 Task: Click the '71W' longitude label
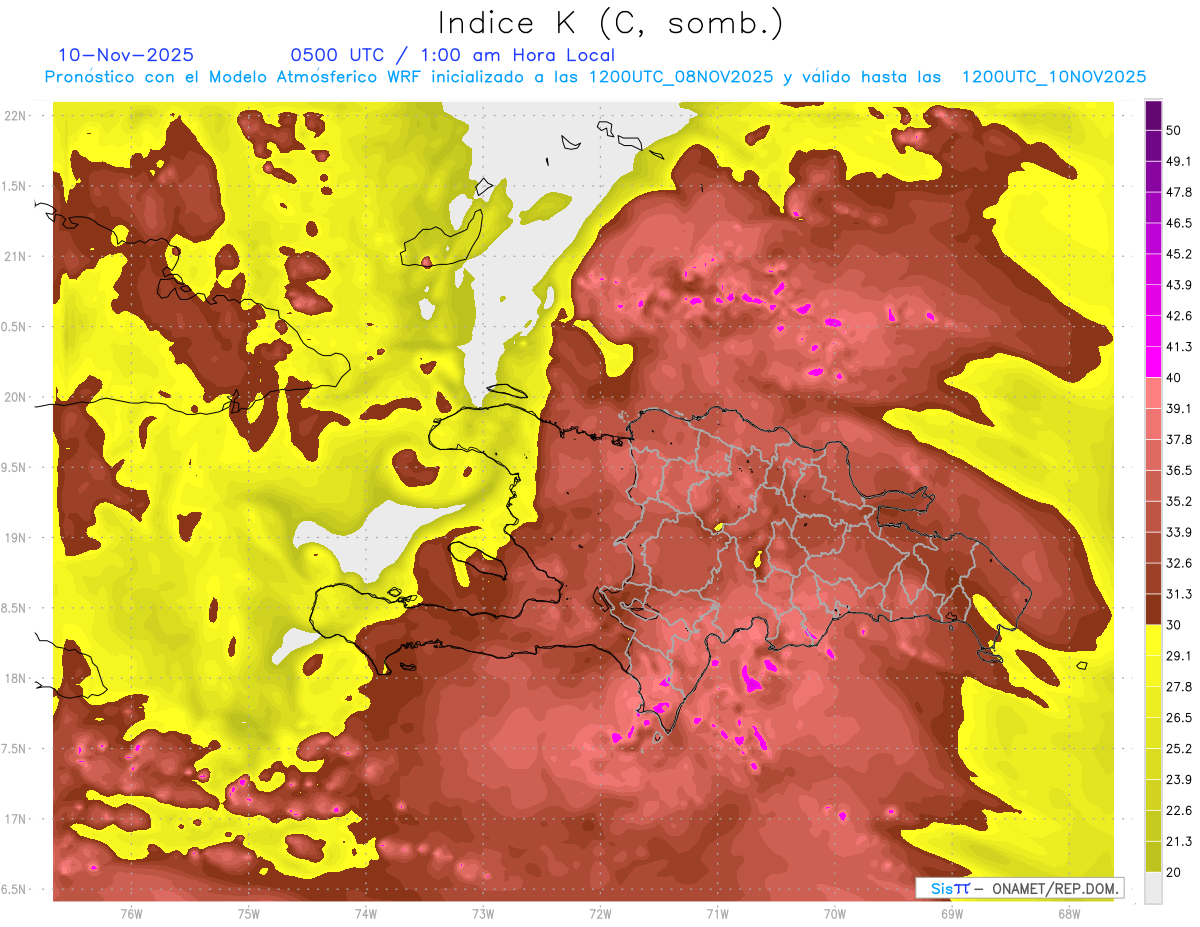[x=717, y=914]
